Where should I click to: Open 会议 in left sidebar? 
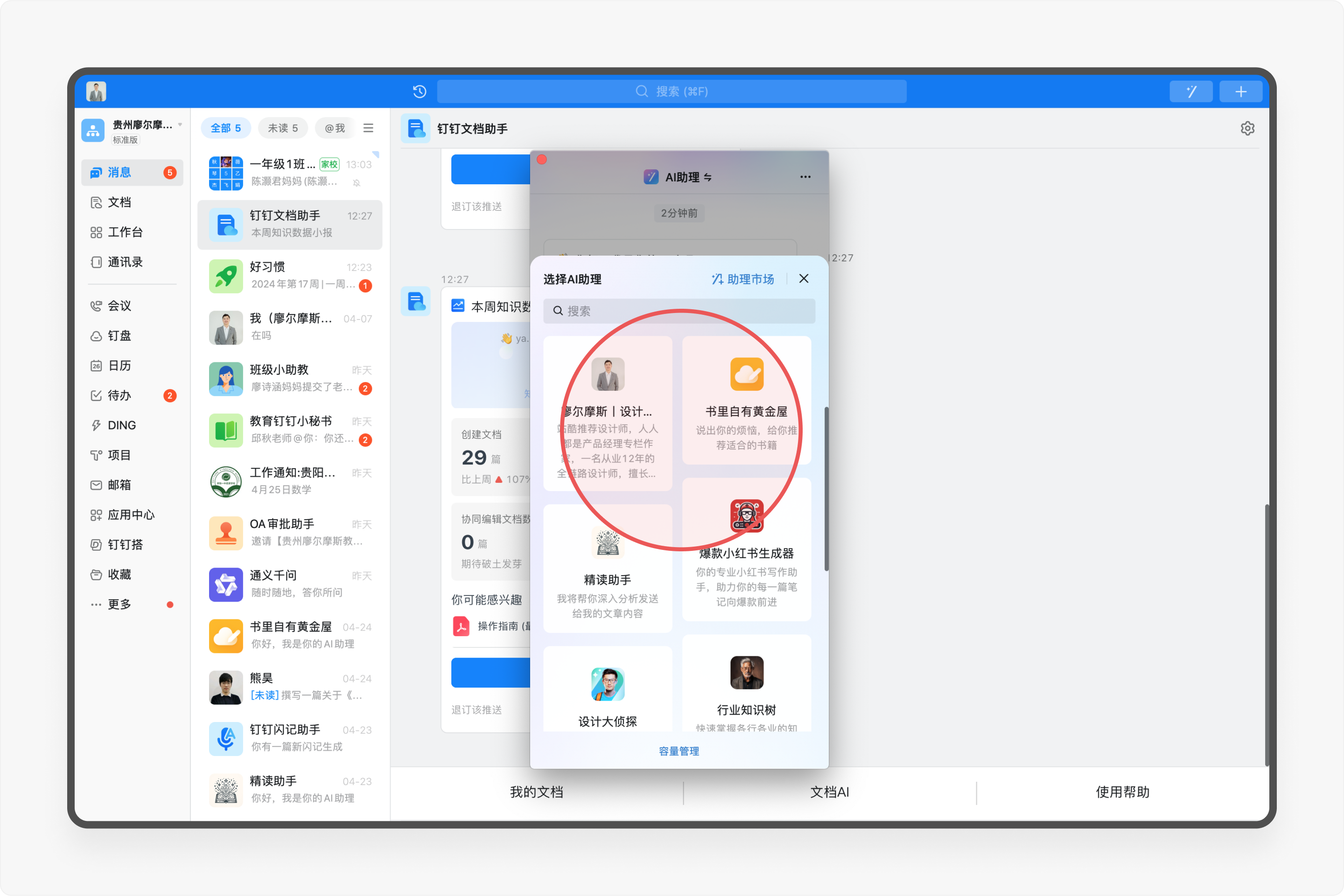pyautogui.click(x=132, y=306)
